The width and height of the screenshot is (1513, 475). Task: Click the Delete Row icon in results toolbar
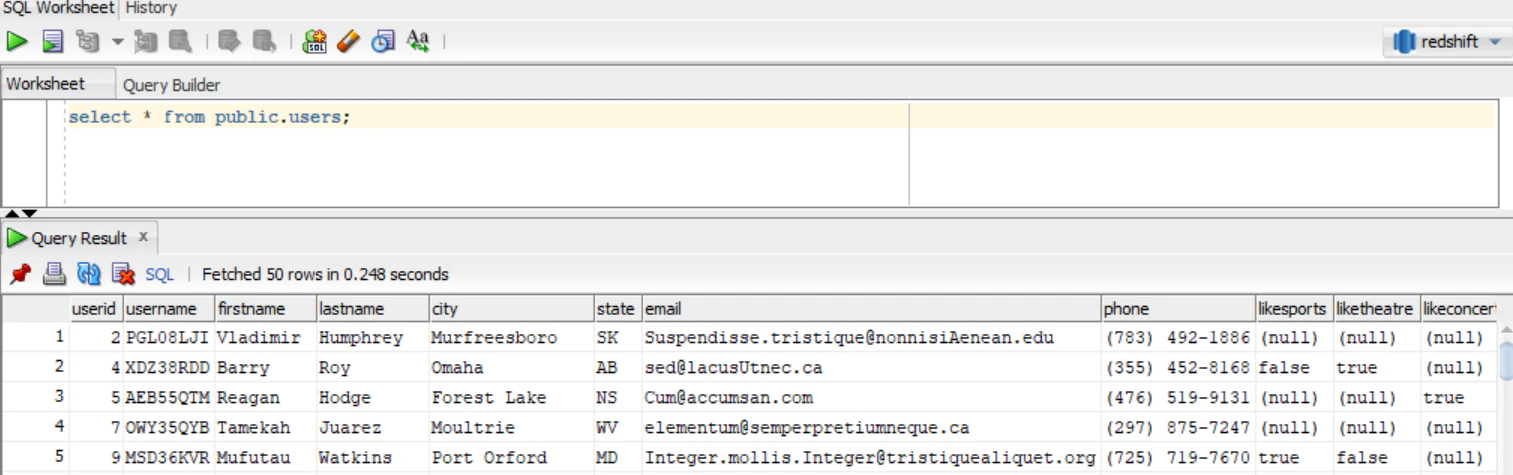(123, 274)
